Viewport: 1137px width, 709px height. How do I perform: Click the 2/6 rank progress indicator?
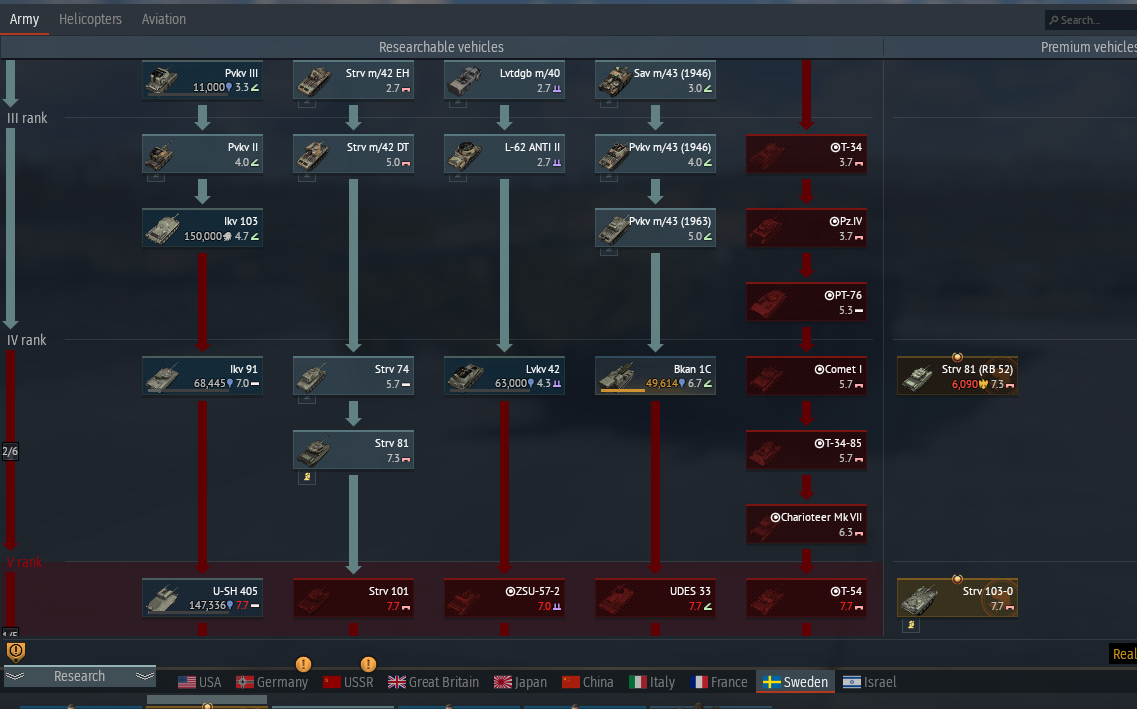(x=10, y=452)
